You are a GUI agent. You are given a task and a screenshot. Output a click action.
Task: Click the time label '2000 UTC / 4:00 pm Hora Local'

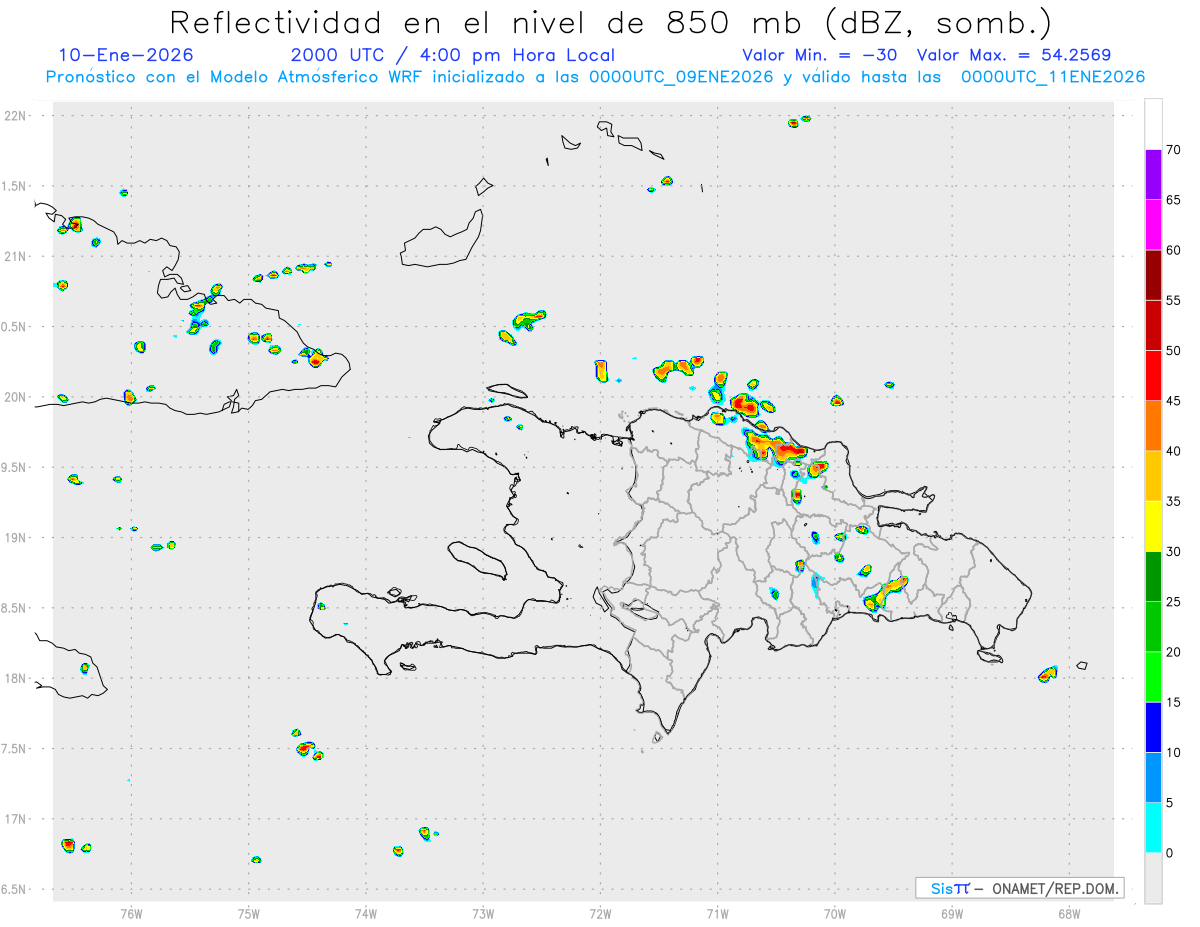pyautogui.click(x=453, y=55)
